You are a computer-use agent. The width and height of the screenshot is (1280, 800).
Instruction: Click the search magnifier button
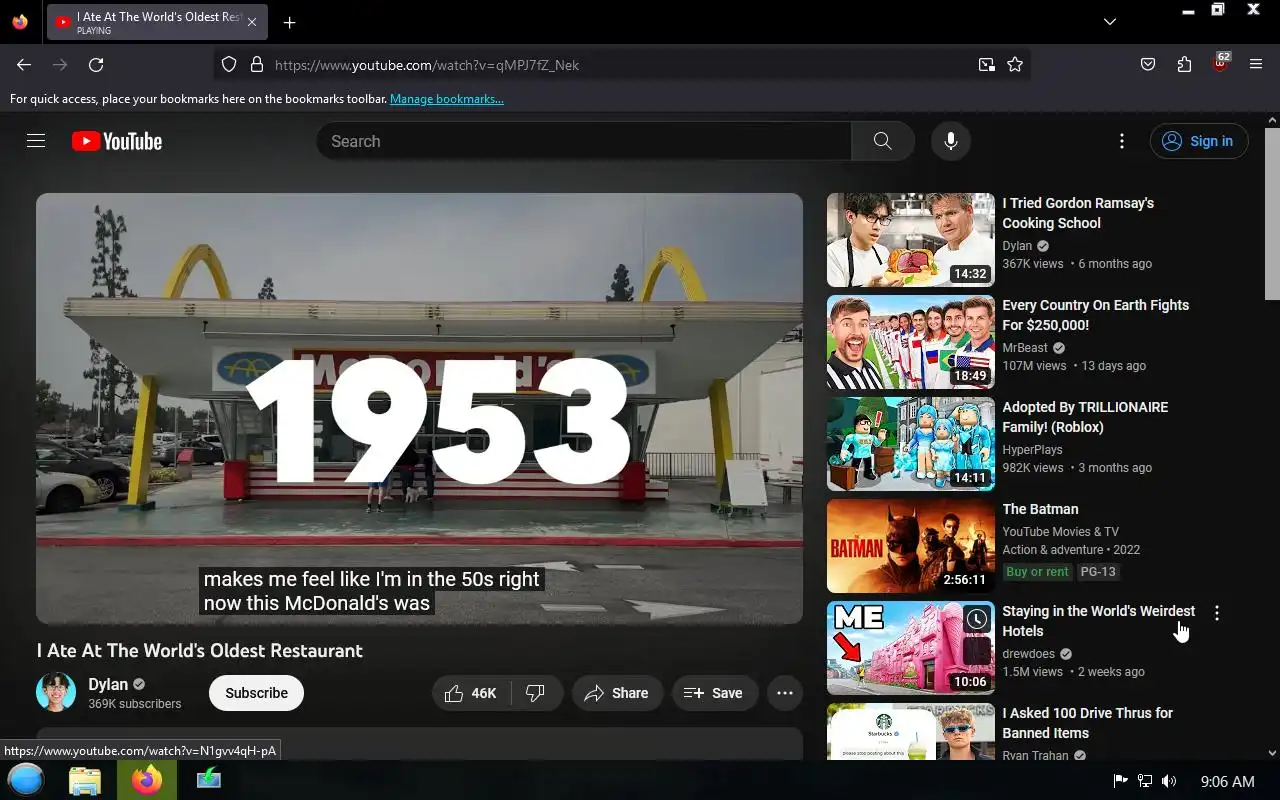(882, 141)
